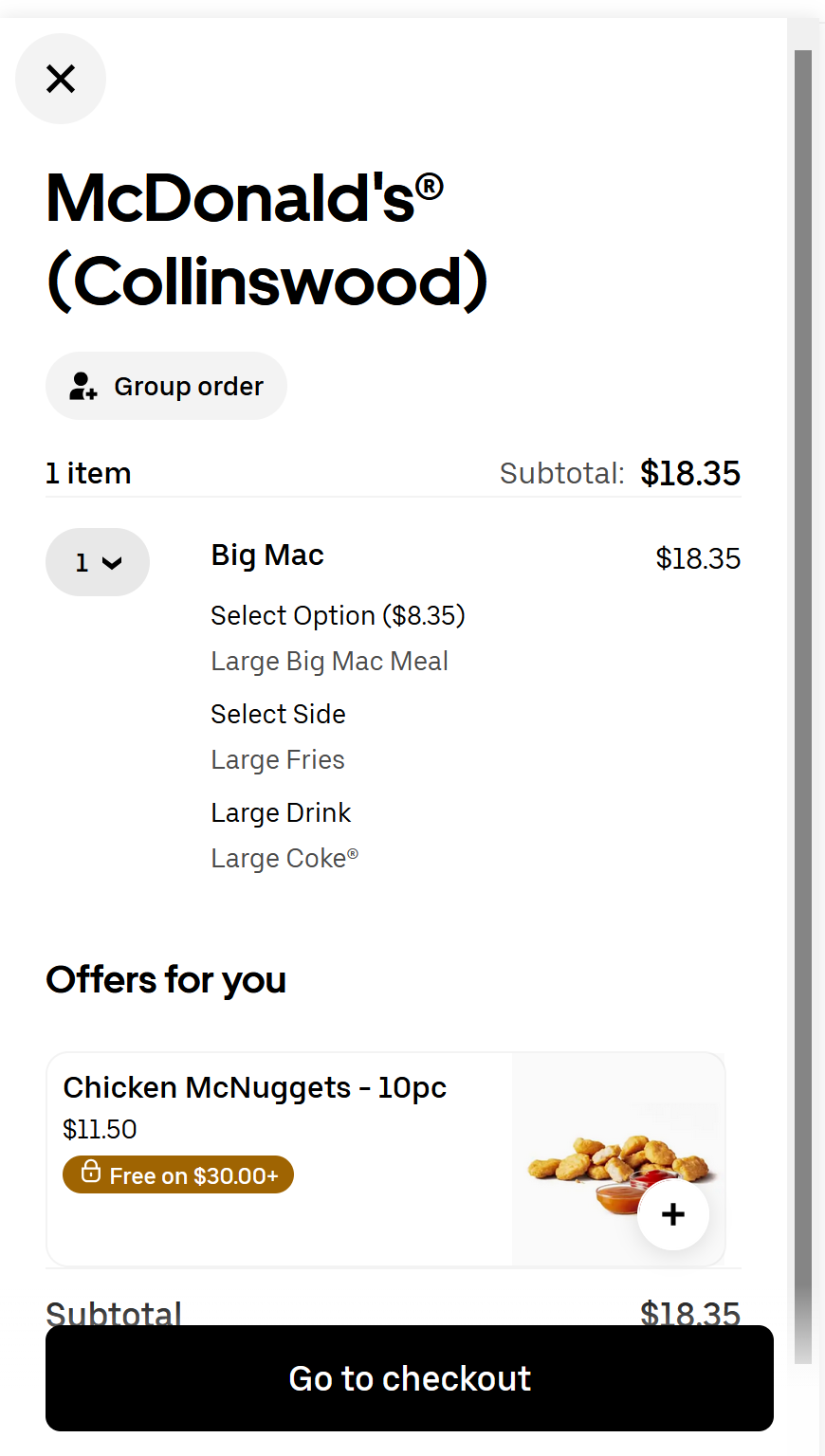Viewport: 825px width, 1456px height.
Task: Close the cart panel with the X
Action: tap(61, 79)
